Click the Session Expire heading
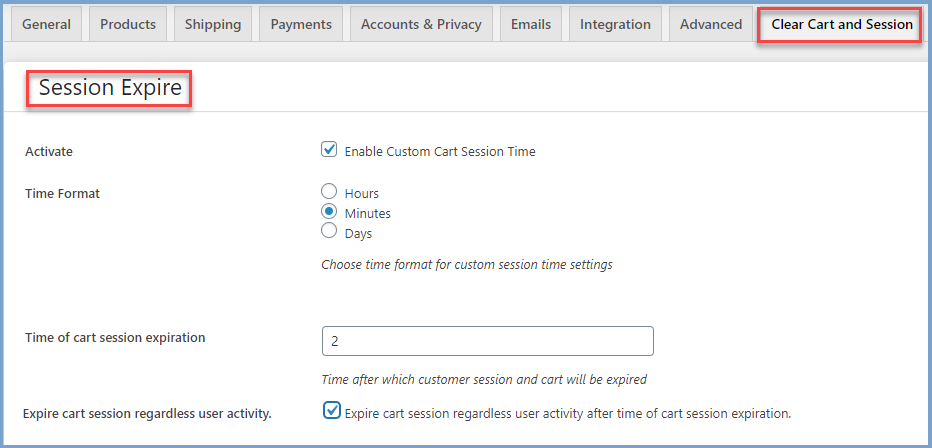 (x=110, y=88)
